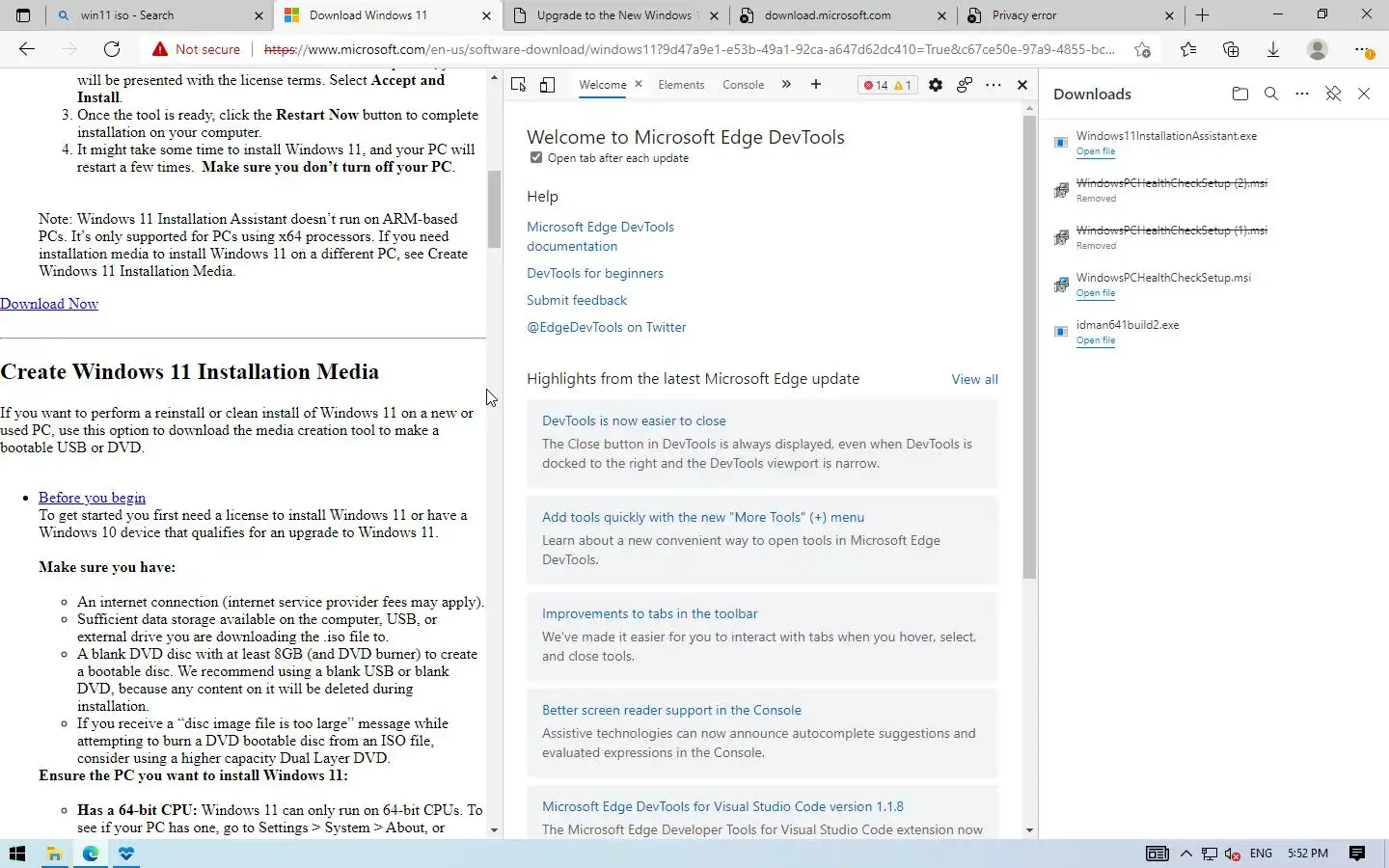Click View all highlights link
Screen dimensions: 1389x868
pos(974,379)
